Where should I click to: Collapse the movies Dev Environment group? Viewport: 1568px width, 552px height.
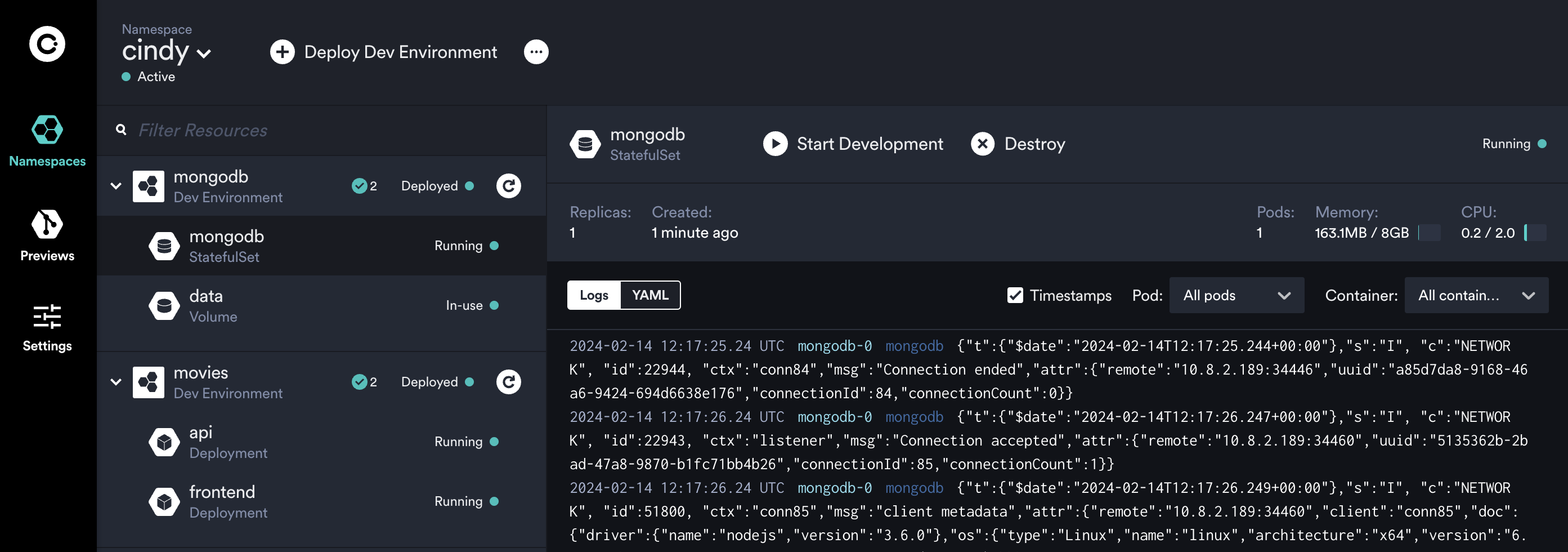pyautogui.click(x=115, y=382)
